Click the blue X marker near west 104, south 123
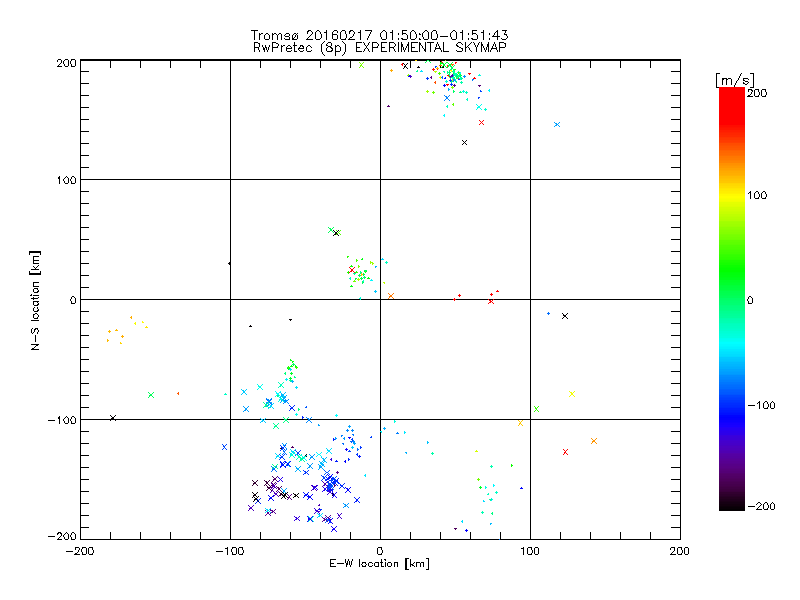This screenshot has width=800, height=600. pyautogui.click(x=224, y=447)
